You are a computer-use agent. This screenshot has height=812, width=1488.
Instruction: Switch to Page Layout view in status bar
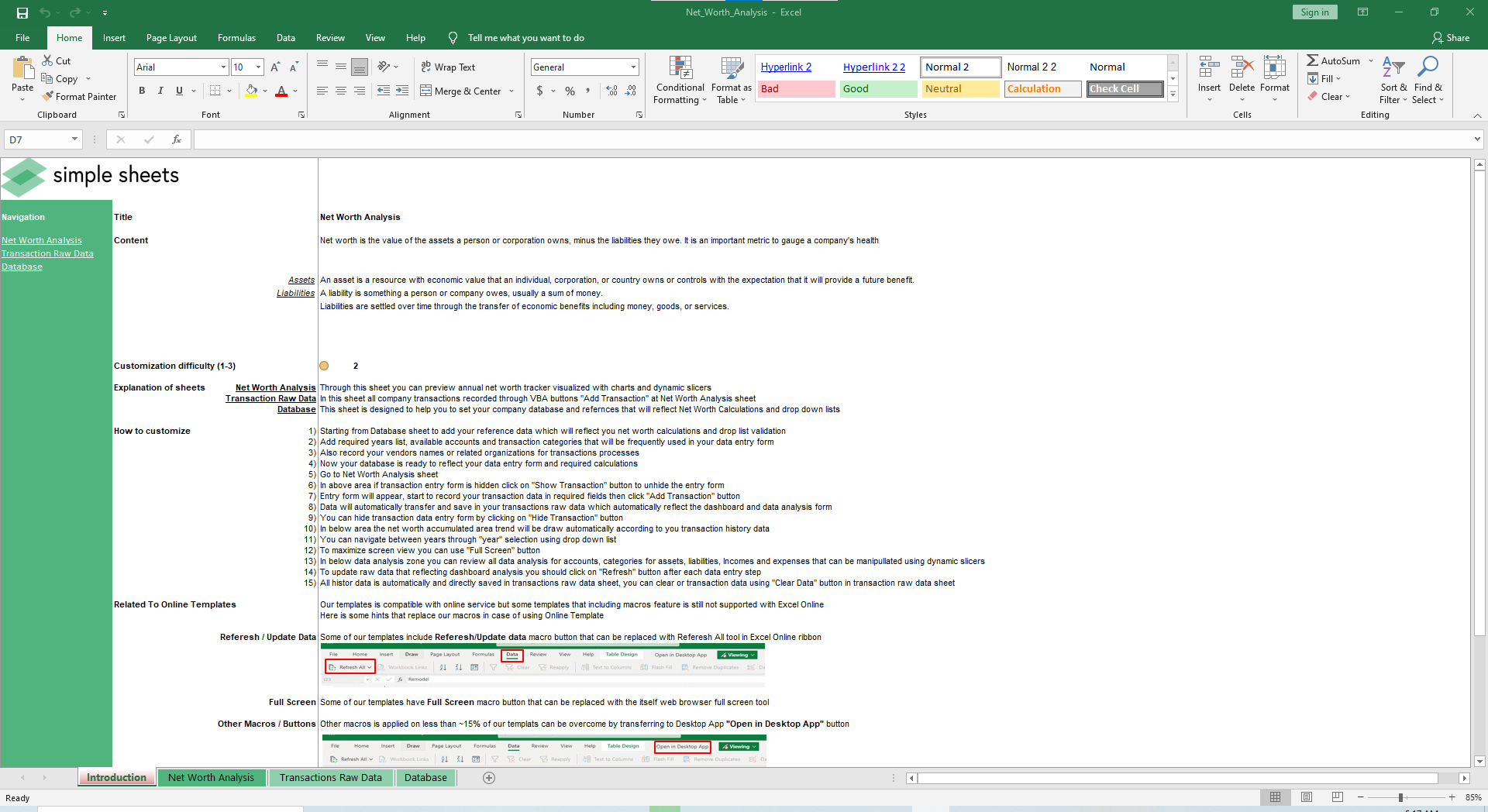(x=1307, y=797)
